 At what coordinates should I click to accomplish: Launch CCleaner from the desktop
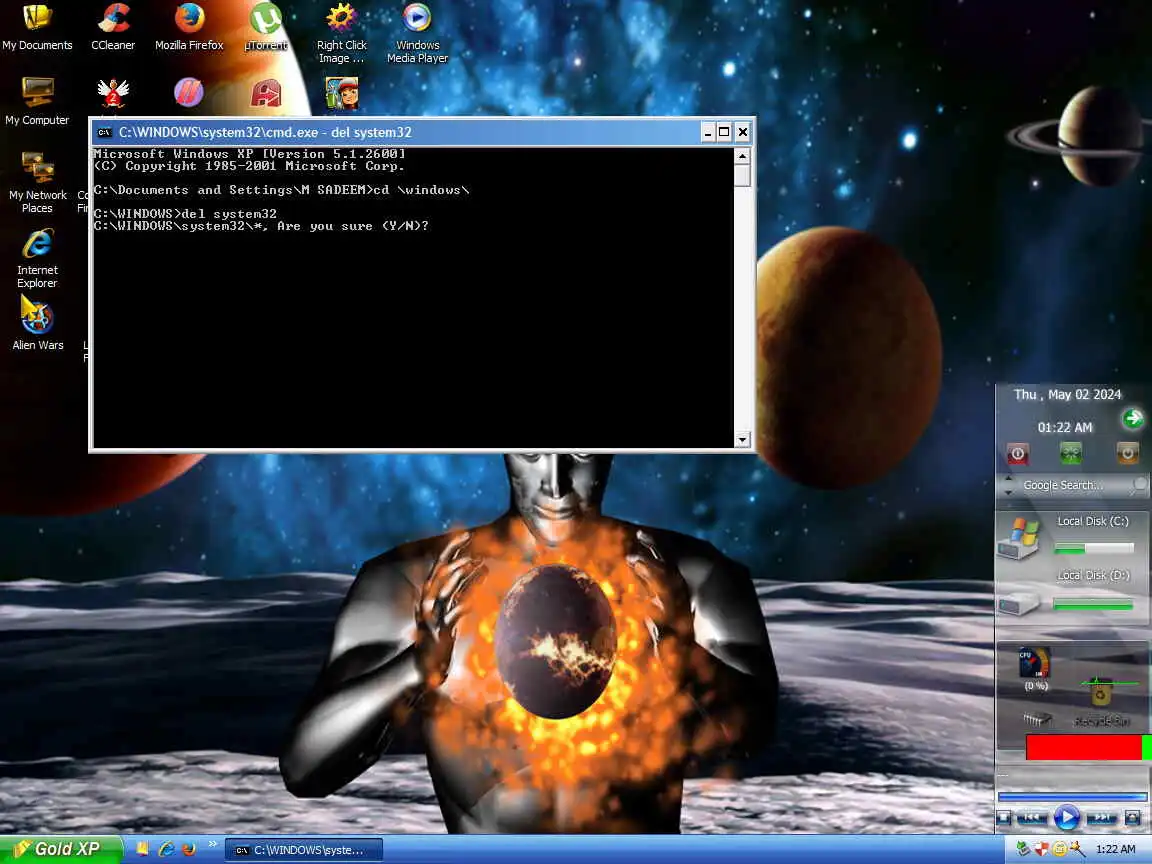(x=113, y=28)
